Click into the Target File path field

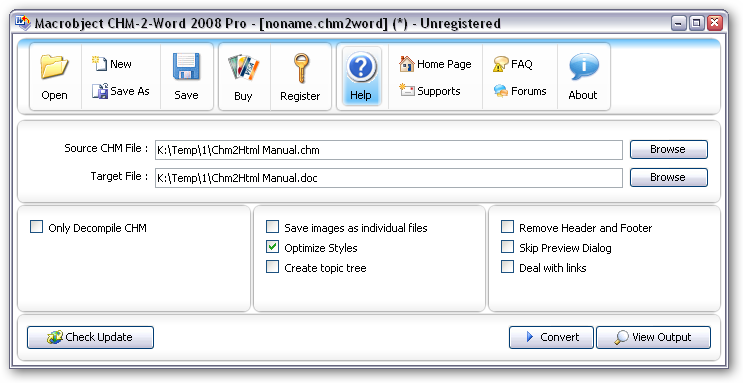click(389, 178)
